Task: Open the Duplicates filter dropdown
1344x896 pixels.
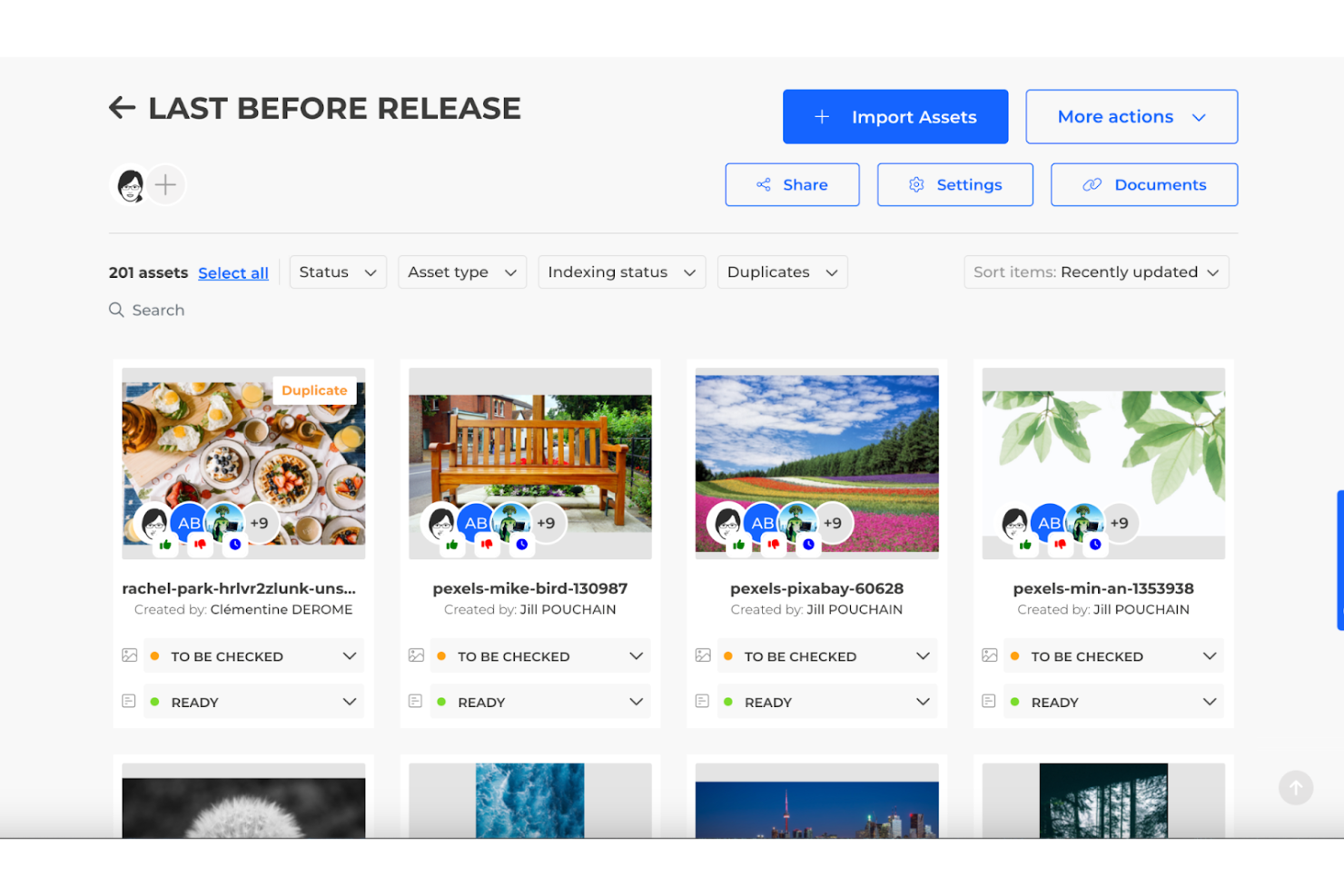Action: coord(783,272)
